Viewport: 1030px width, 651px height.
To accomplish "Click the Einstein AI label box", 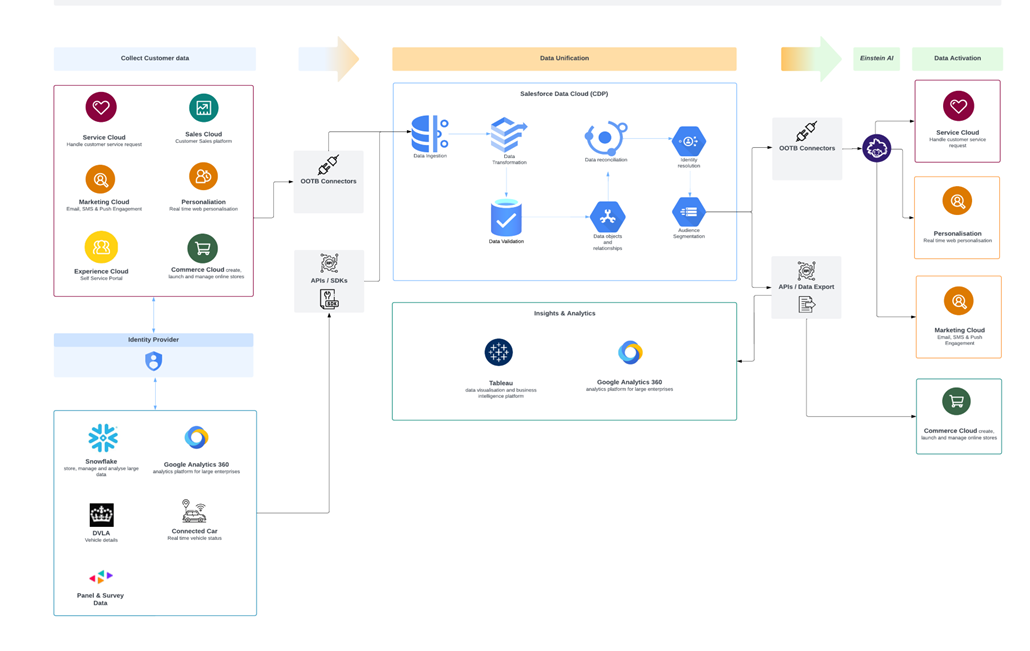I will click(876, 57).
